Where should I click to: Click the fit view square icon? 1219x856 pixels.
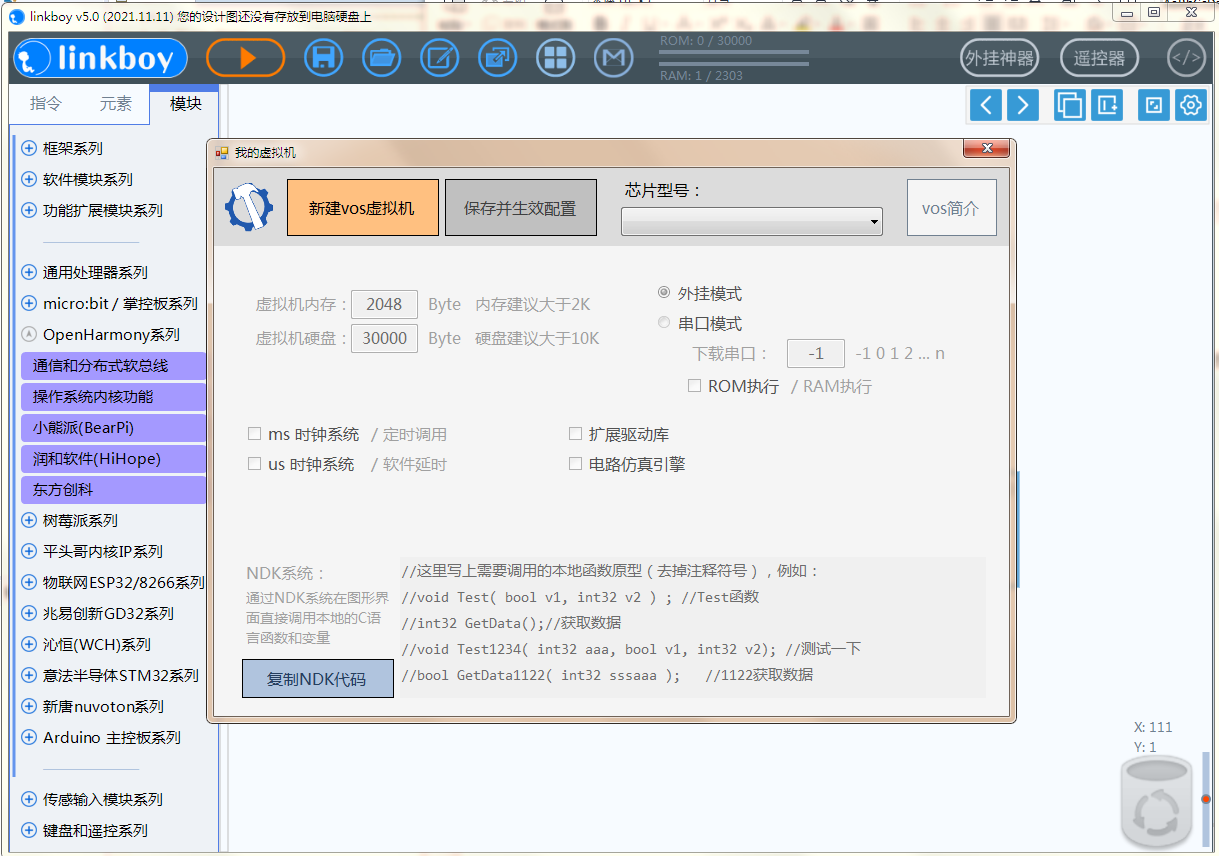point(1154,104)
